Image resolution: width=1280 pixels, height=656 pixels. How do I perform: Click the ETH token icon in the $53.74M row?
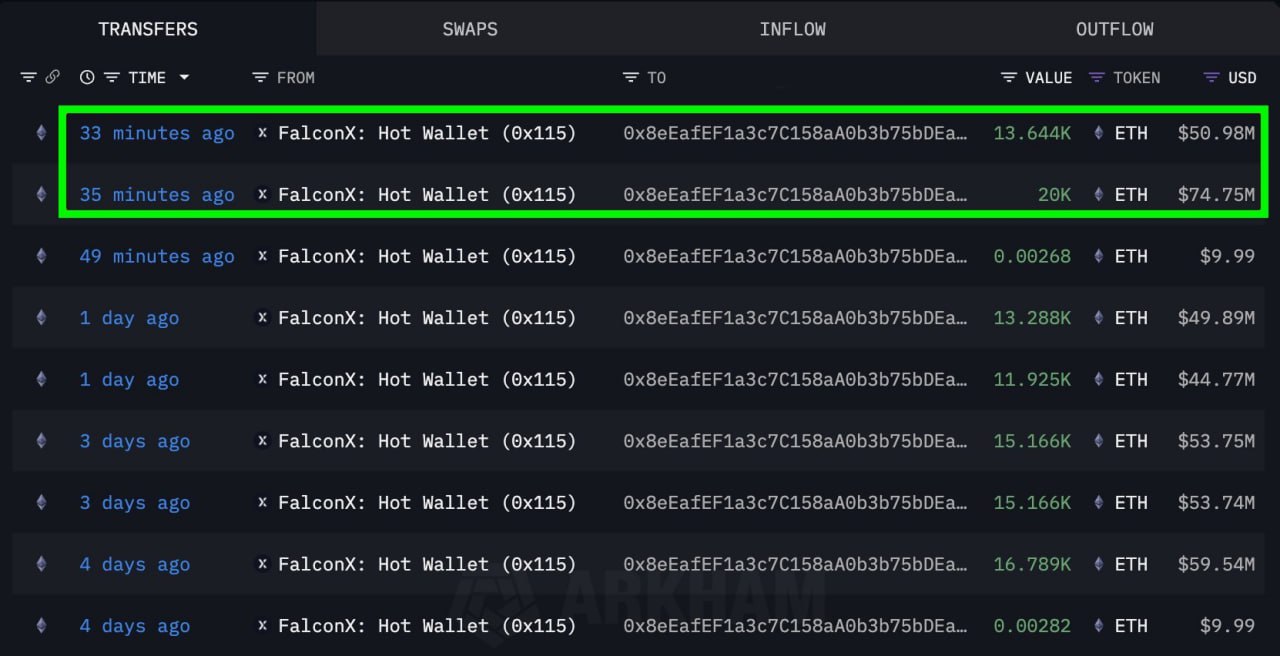tap(1099, 502)
